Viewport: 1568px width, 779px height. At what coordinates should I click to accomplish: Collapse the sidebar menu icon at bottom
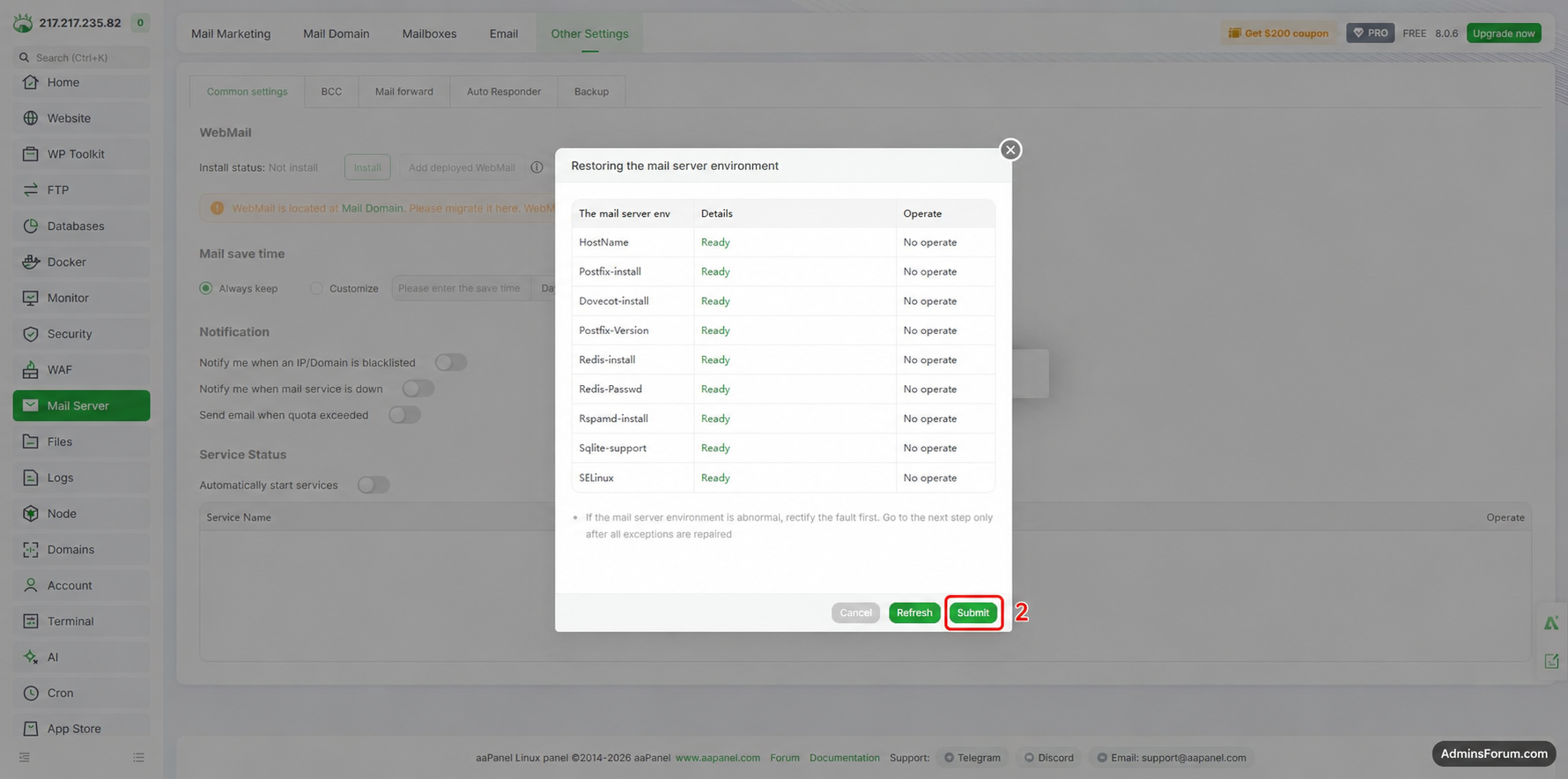coord(25,757)
